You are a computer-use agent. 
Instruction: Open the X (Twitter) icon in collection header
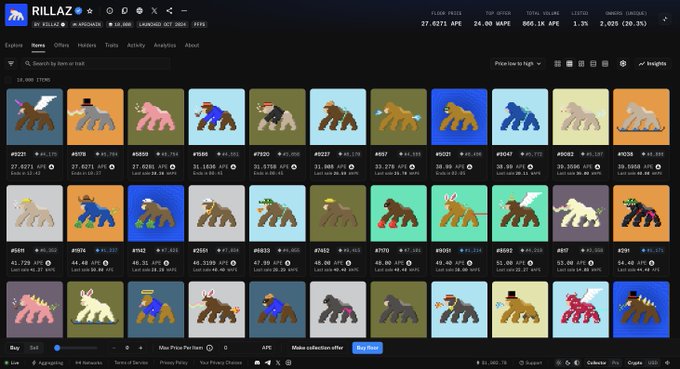(154, 11)
